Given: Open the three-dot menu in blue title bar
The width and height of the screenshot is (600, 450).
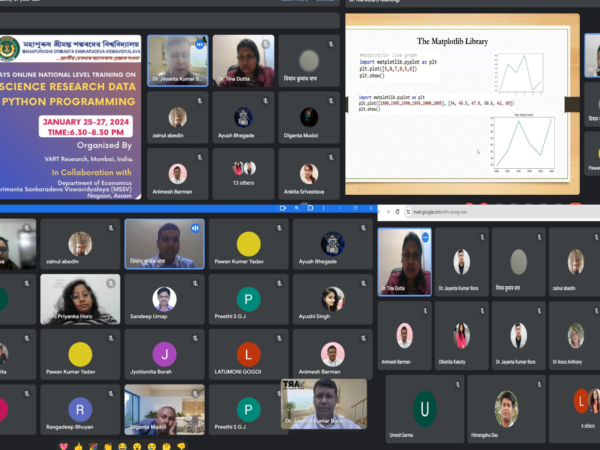Looking at the screenshot, I should click(324, 208).
